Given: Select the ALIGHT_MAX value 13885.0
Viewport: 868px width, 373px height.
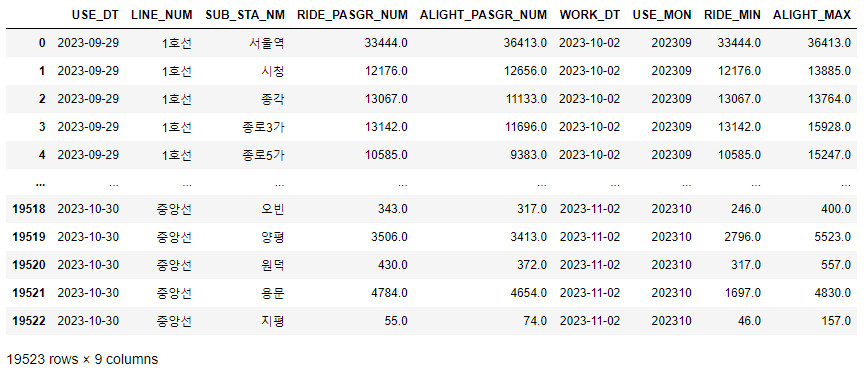Looking at the screenshot, I should (x=829, y=71).
